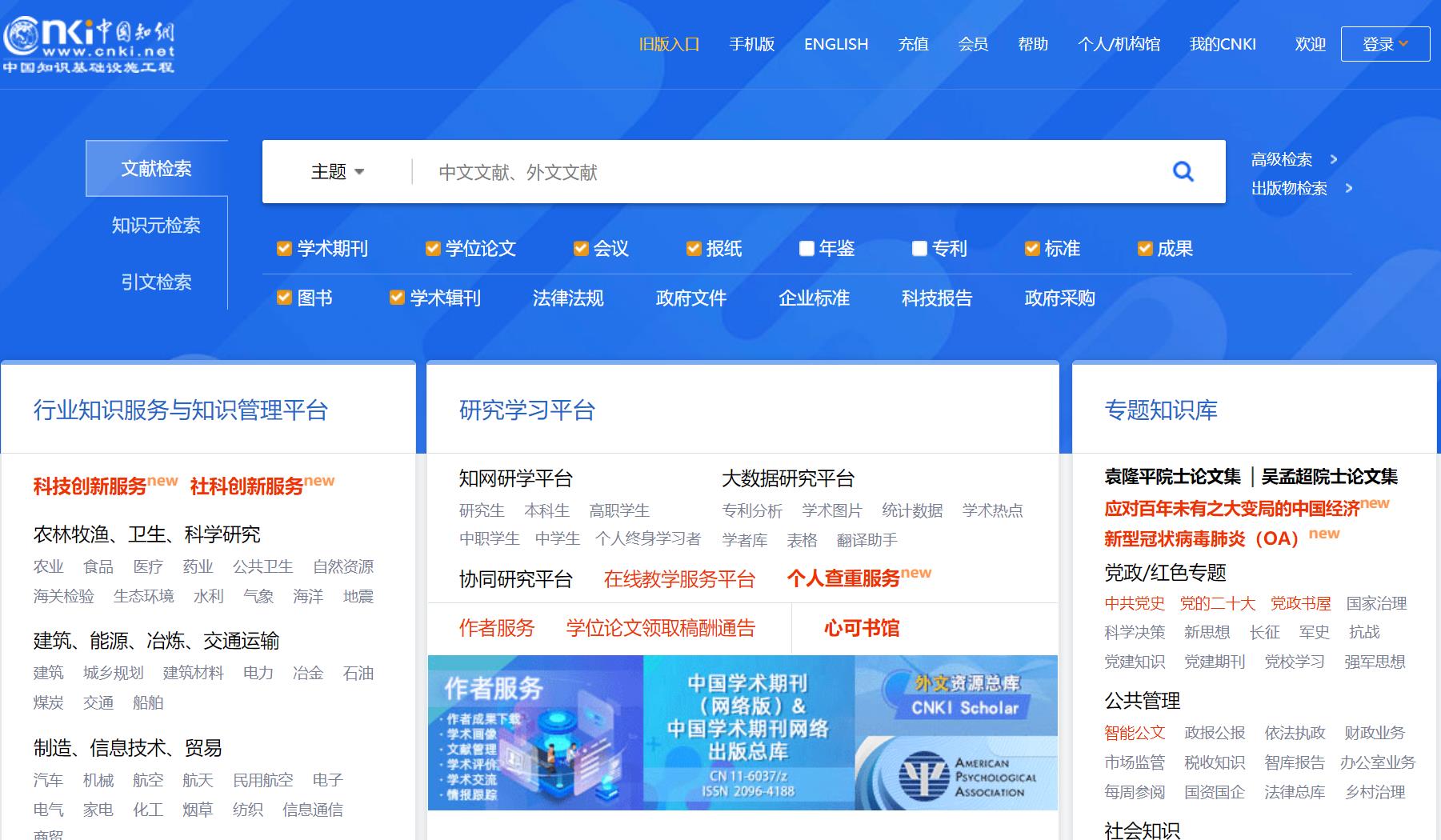Open 政府文件 database link
This screenshot has width=1441, height=840.
691,298
